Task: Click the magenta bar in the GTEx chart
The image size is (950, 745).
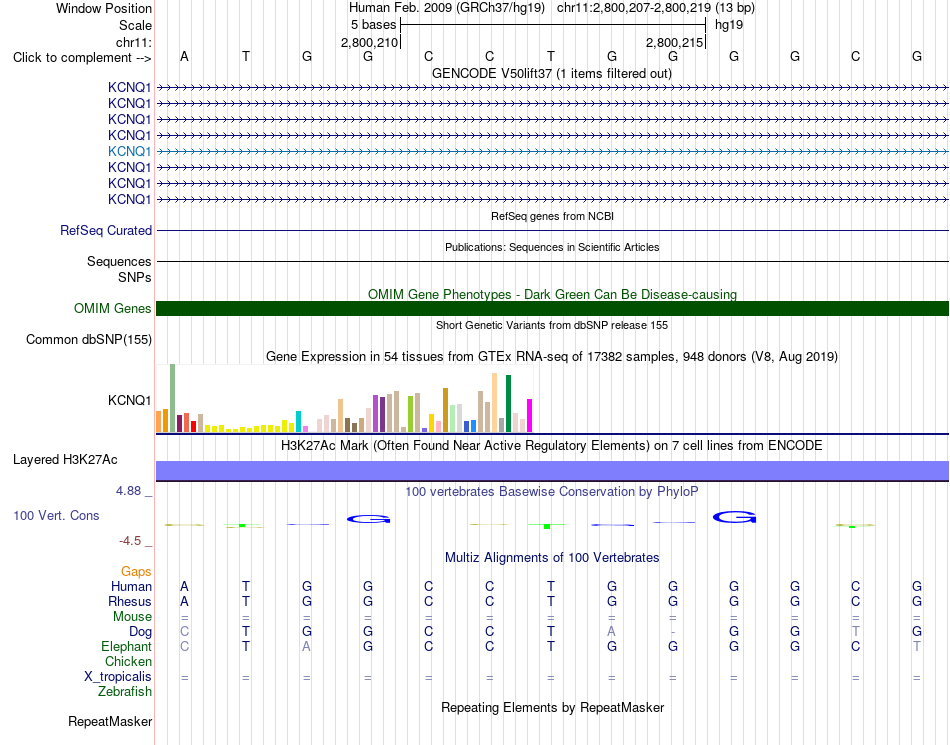Action: click(530, 415)
